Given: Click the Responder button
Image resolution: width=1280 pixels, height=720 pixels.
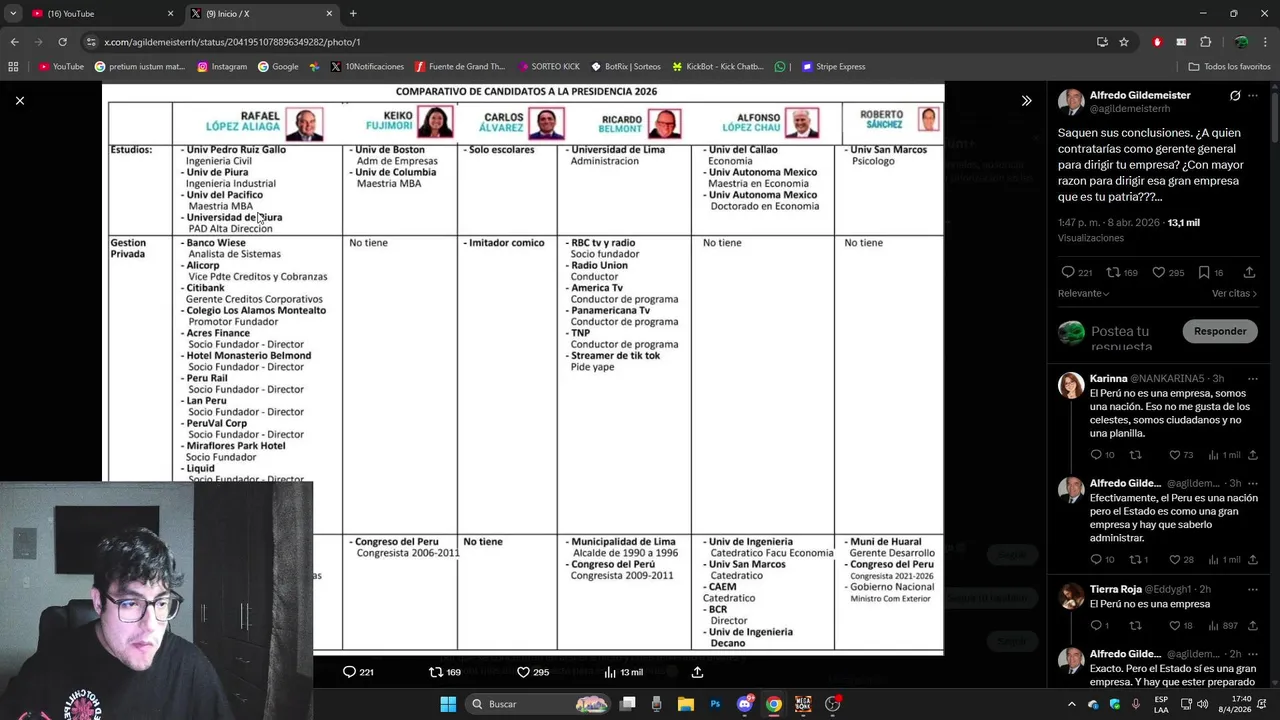Looking at the screenshot, I should click(x=1220, y=331).
